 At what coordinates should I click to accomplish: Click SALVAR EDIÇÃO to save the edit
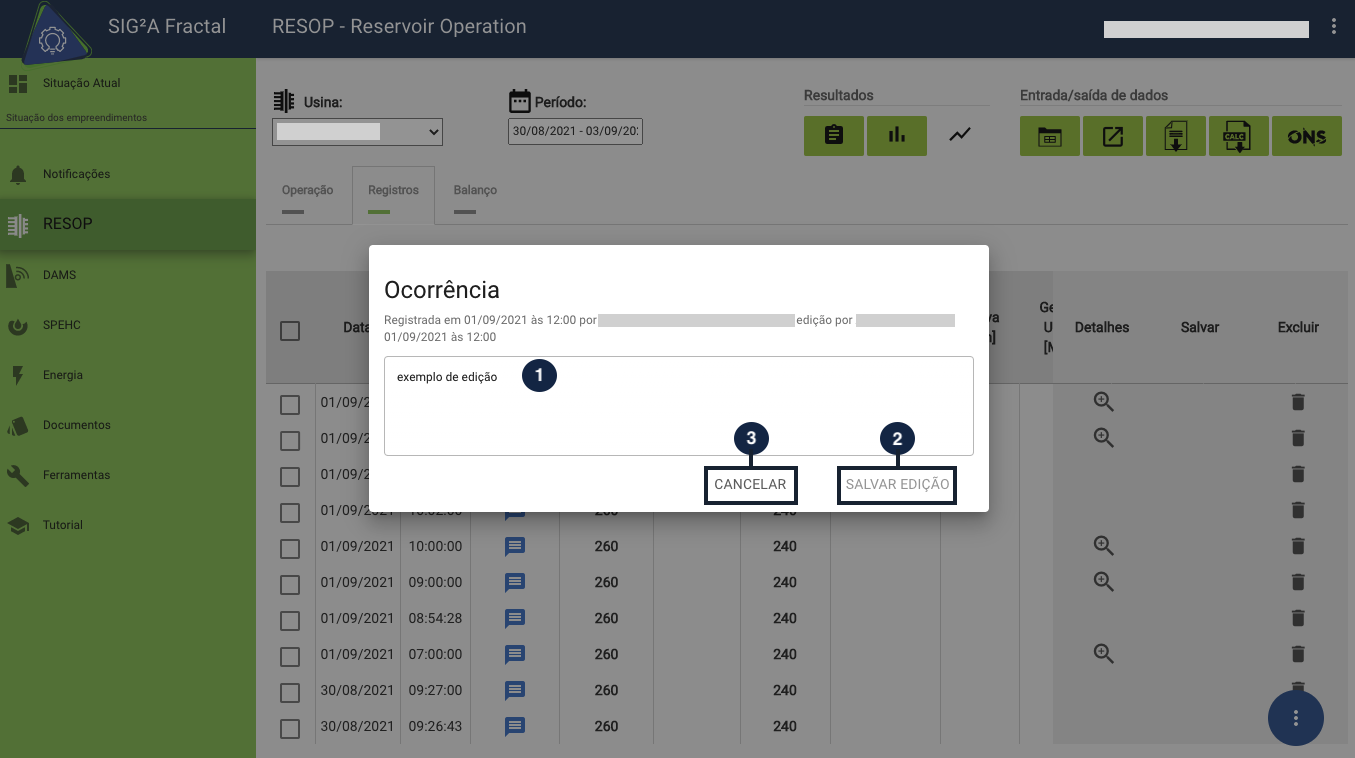897,485
